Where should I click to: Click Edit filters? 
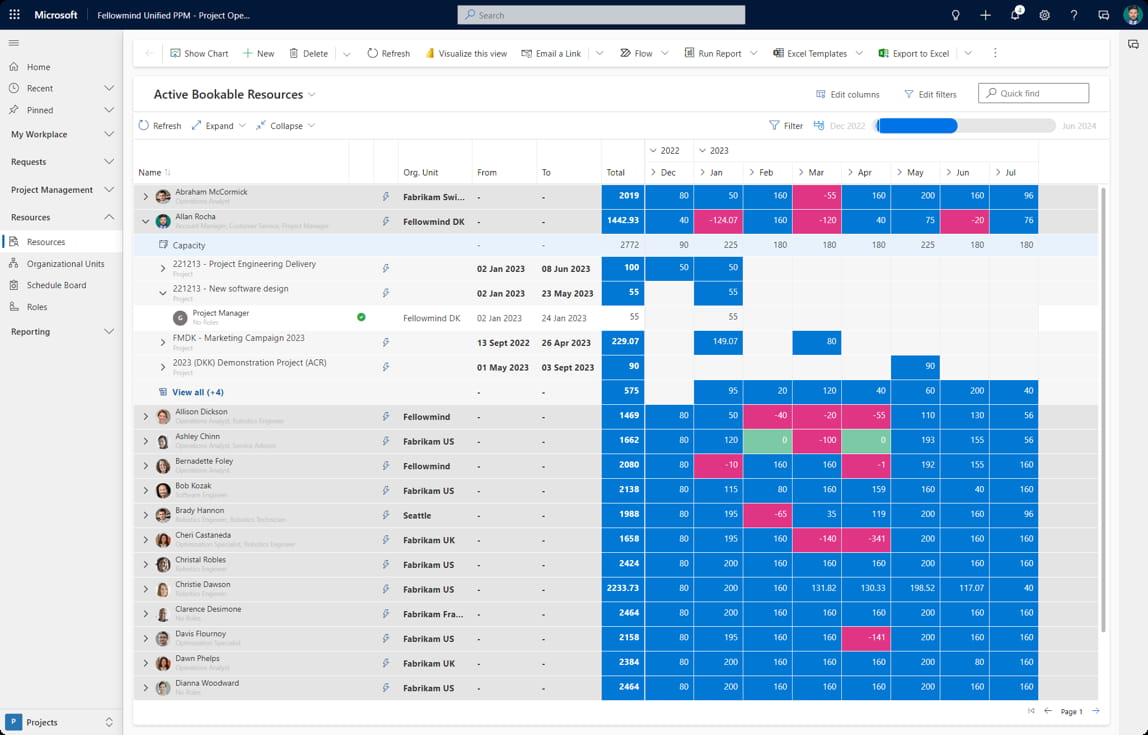click(x=930, y=94)
